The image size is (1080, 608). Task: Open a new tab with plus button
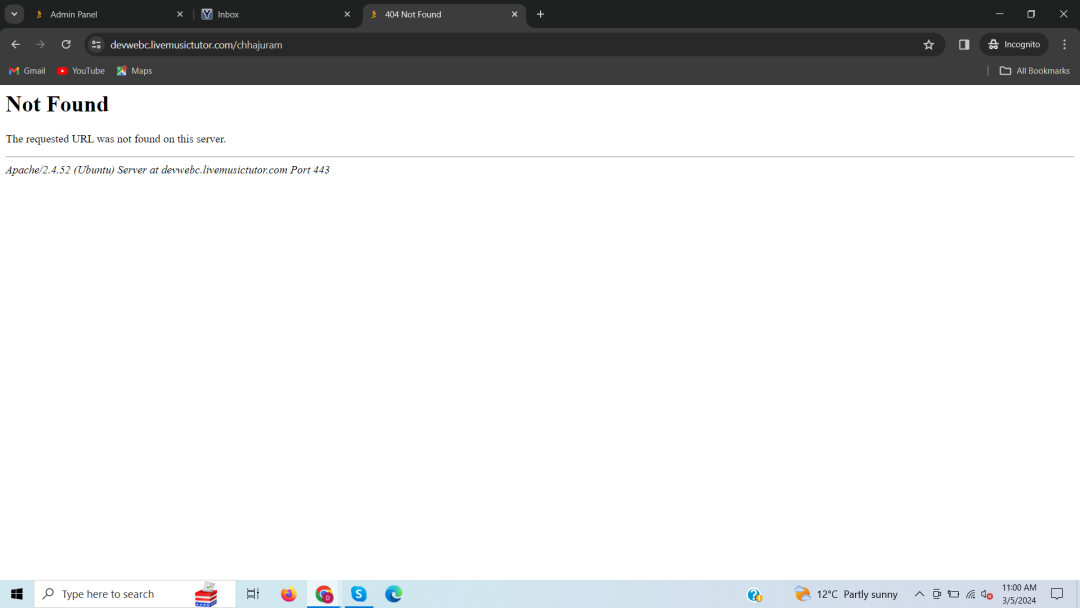pos(541,14)
